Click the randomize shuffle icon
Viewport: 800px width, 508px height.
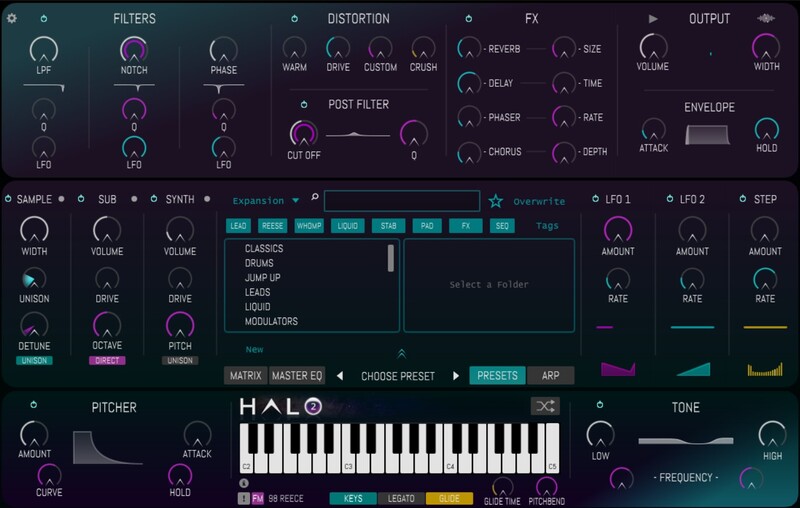[545, 406]
